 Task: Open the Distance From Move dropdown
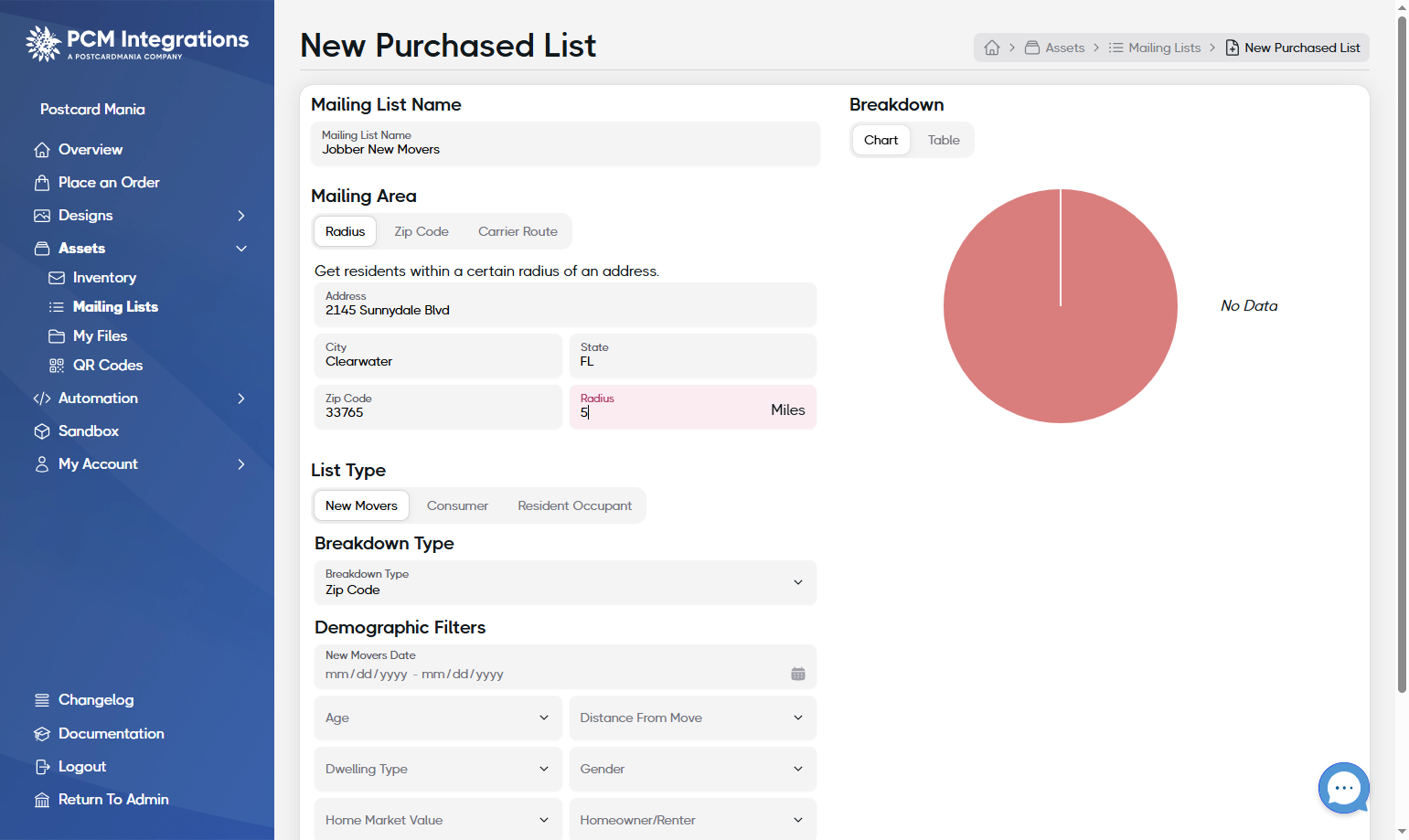coord(693,718)
